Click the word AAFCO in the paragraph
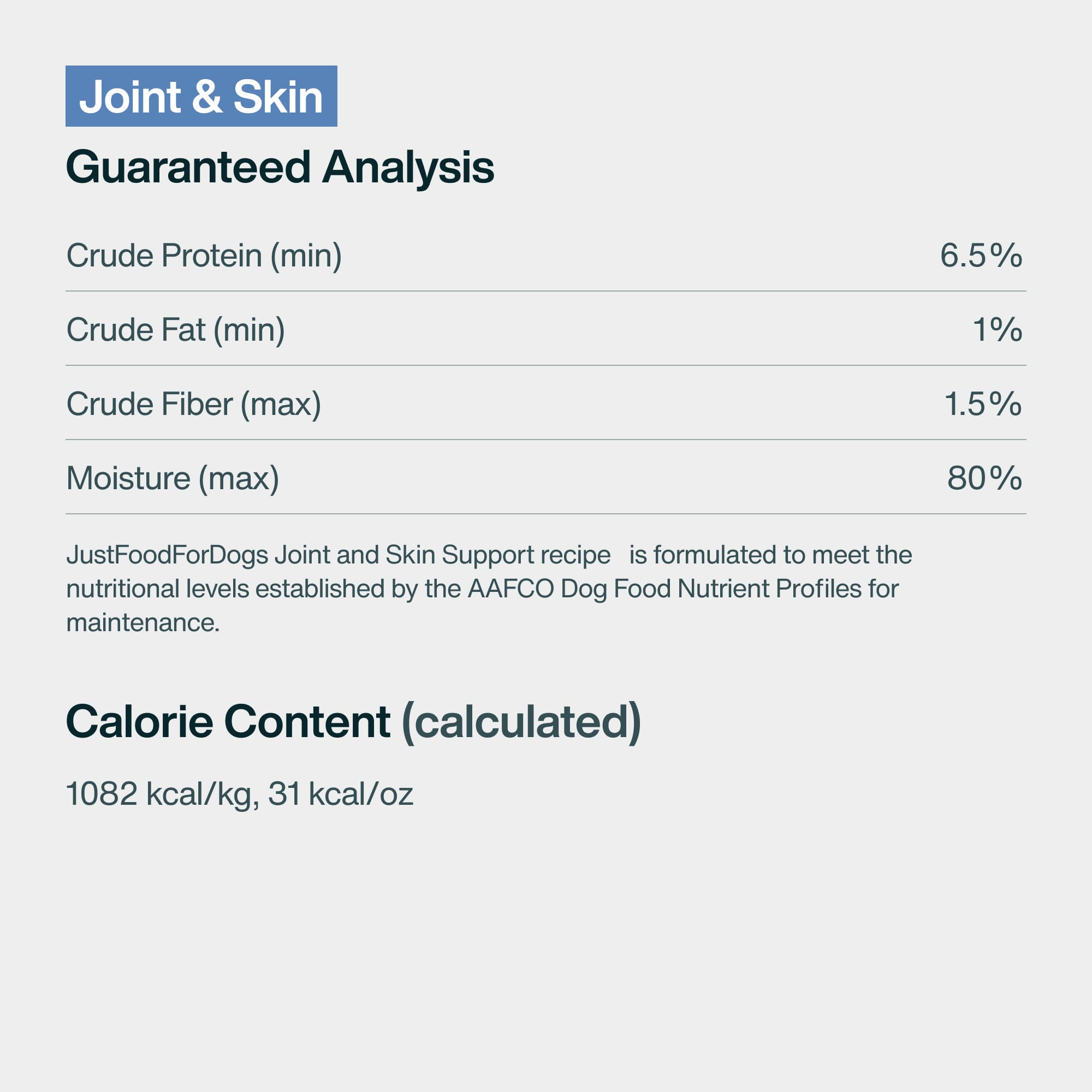 (x=511, y=589)
